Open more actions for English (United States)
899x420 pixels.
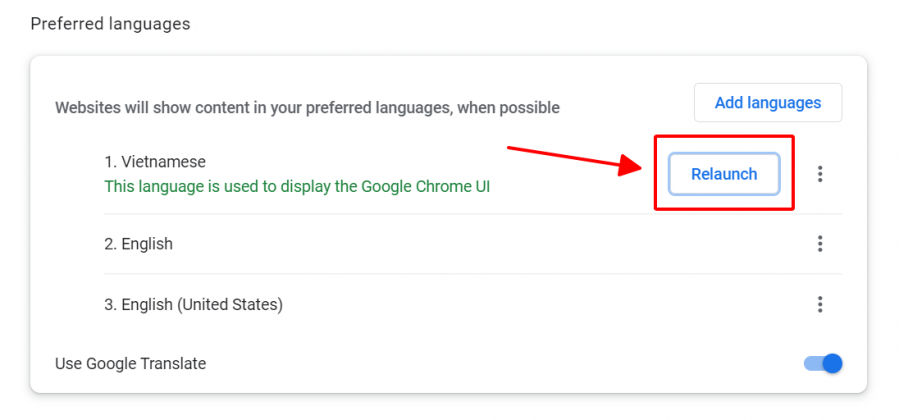click(x=820, y=304)
